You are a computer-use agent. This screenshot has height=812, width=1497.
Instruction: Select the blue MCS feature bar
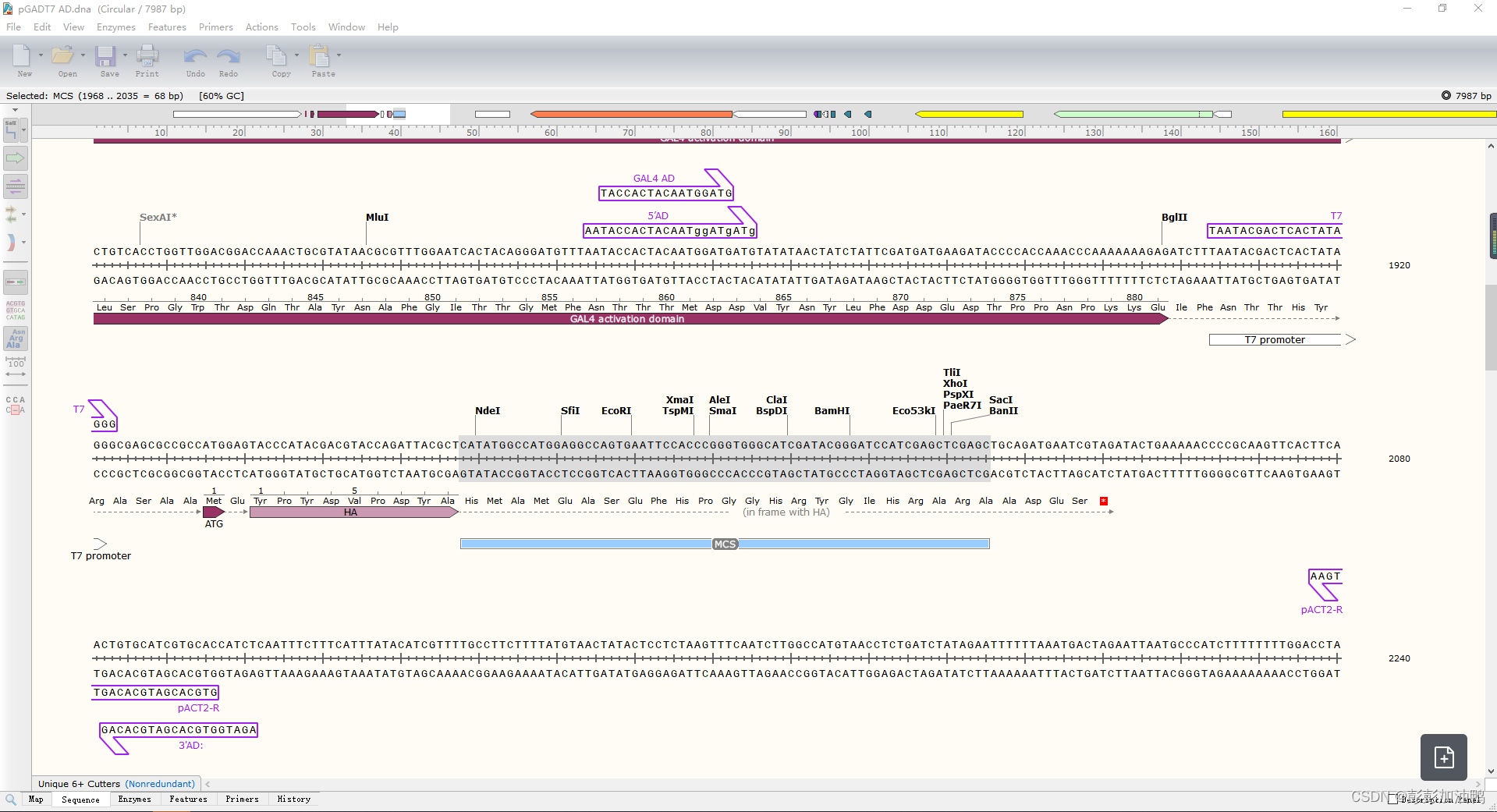(x=725, y=544)
